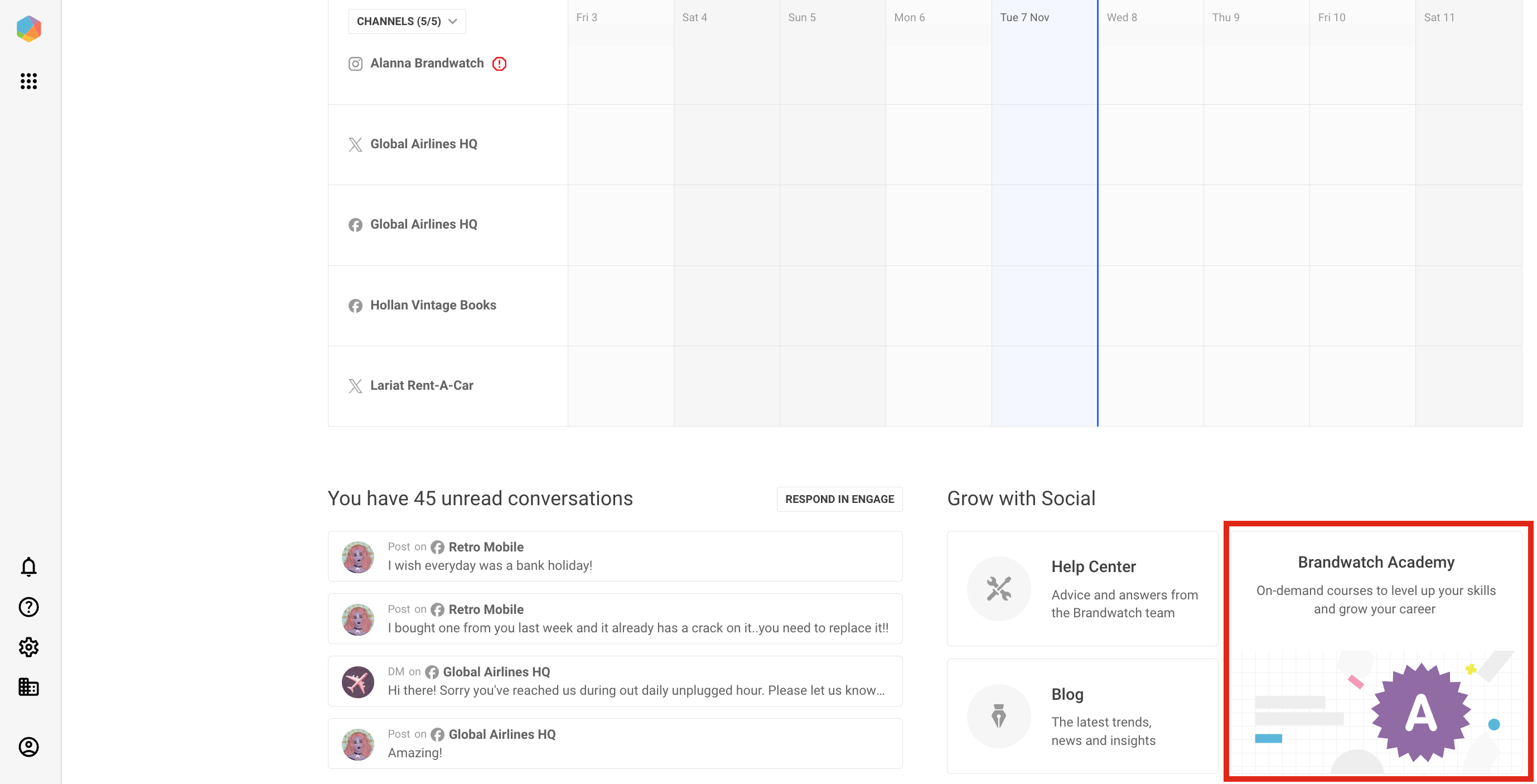The height and width of the screenshot is (784, 1537).
Task: Click the organization building icon
Action: [28, 687]
